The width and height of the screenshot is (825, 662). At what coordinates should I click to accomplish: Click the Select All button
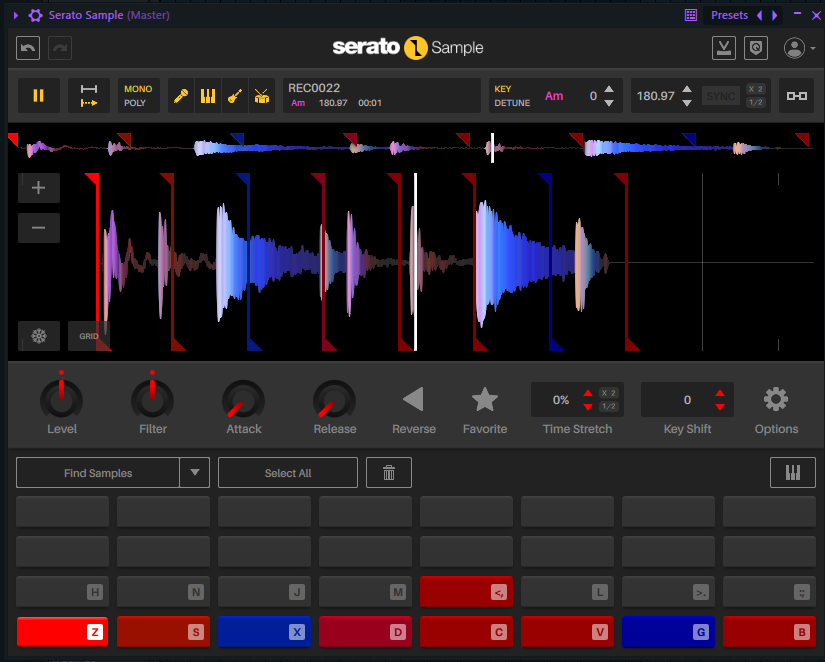tap(288, 473)
